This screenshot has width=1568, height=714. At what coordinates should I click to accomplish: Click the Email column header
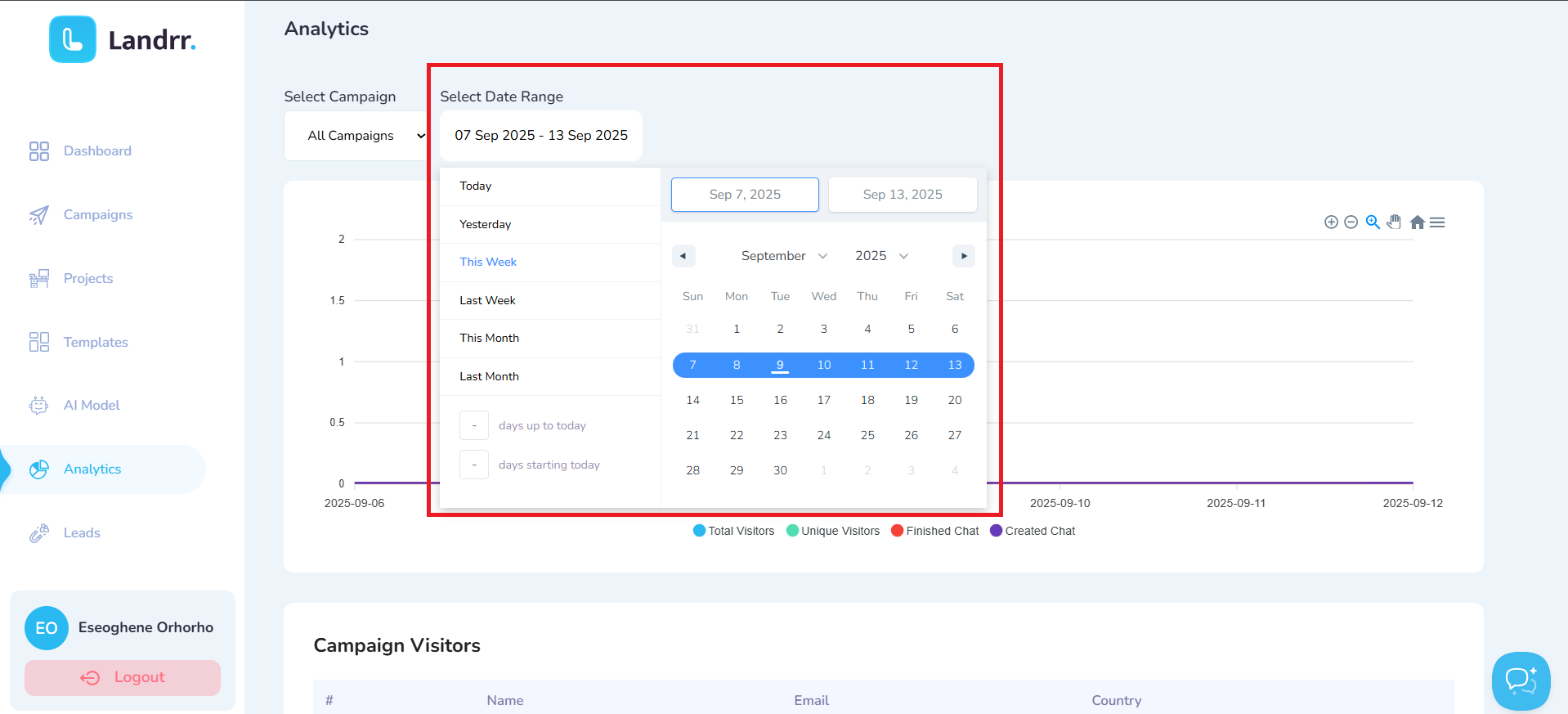pos(811,700)
